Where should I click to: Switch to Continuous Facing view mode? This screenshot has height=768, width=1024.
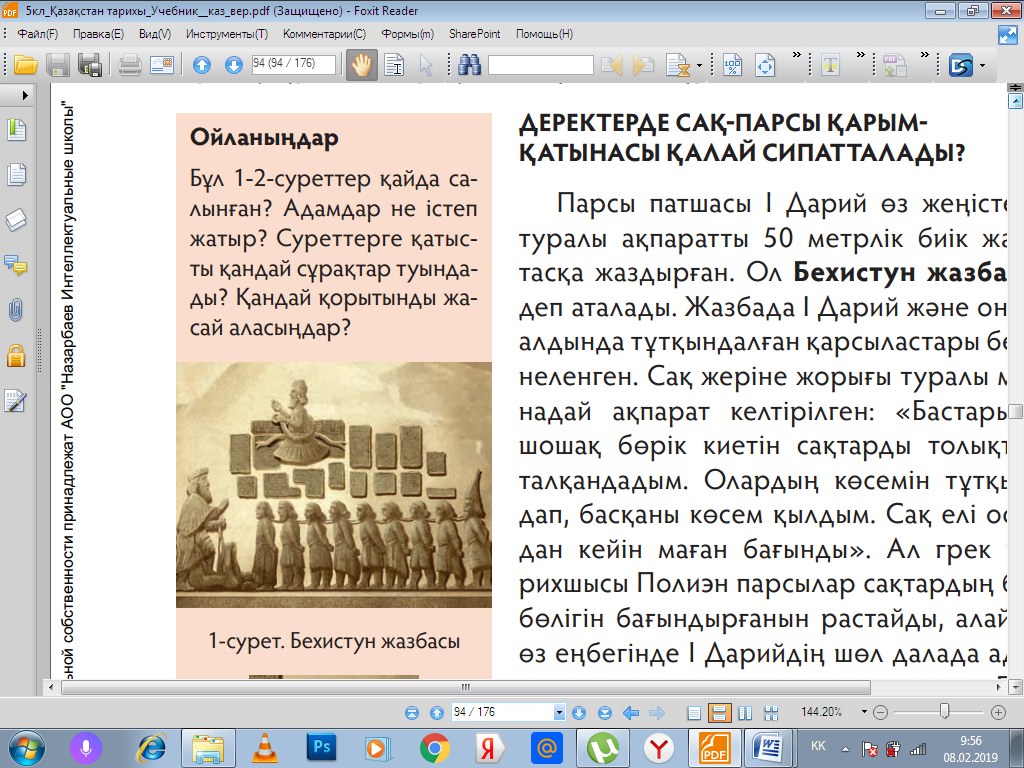(x=771, y=712)
